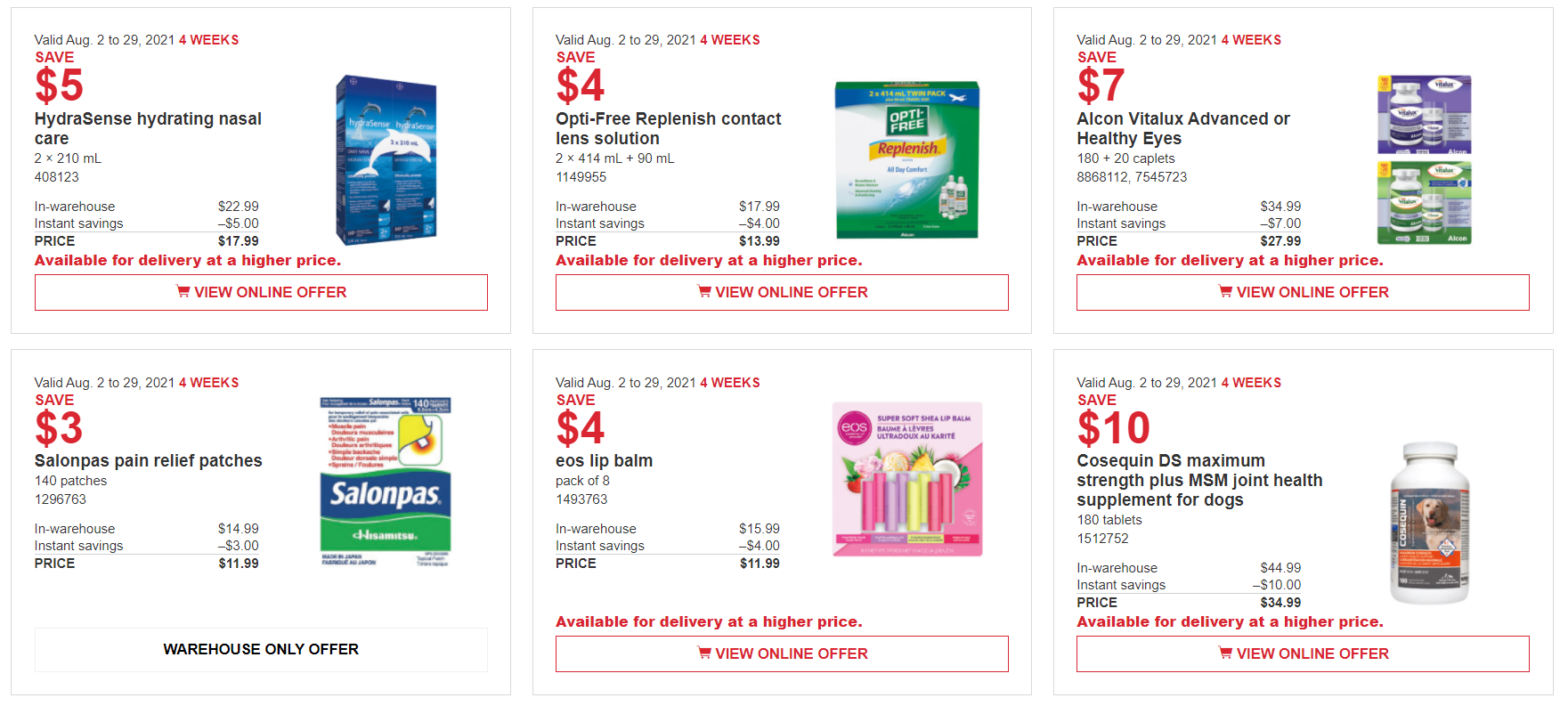Open the Cosequin DS online offer
The image size is (1568, 706).
point(1303,653)
